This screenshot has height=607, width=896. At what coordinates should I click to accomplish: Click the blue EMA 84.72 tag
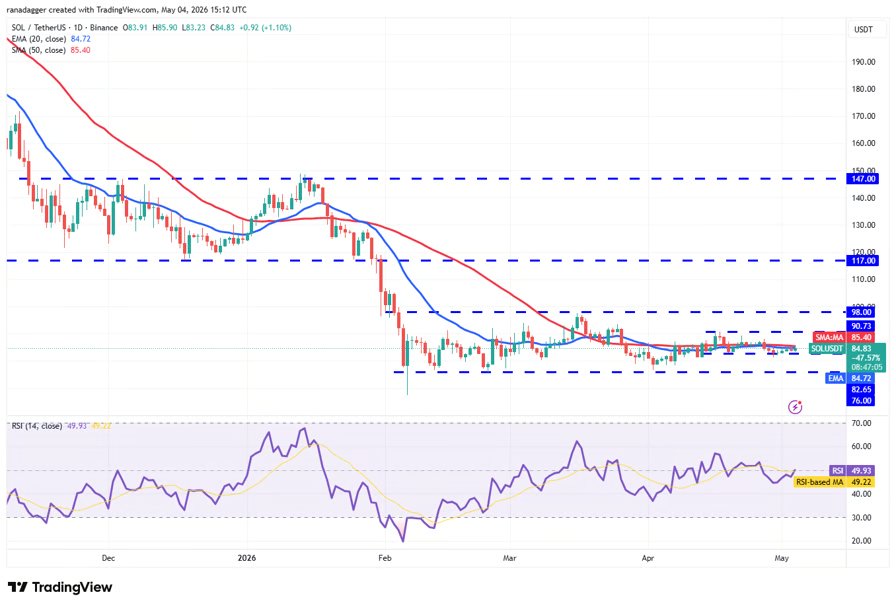pos(851,378)
